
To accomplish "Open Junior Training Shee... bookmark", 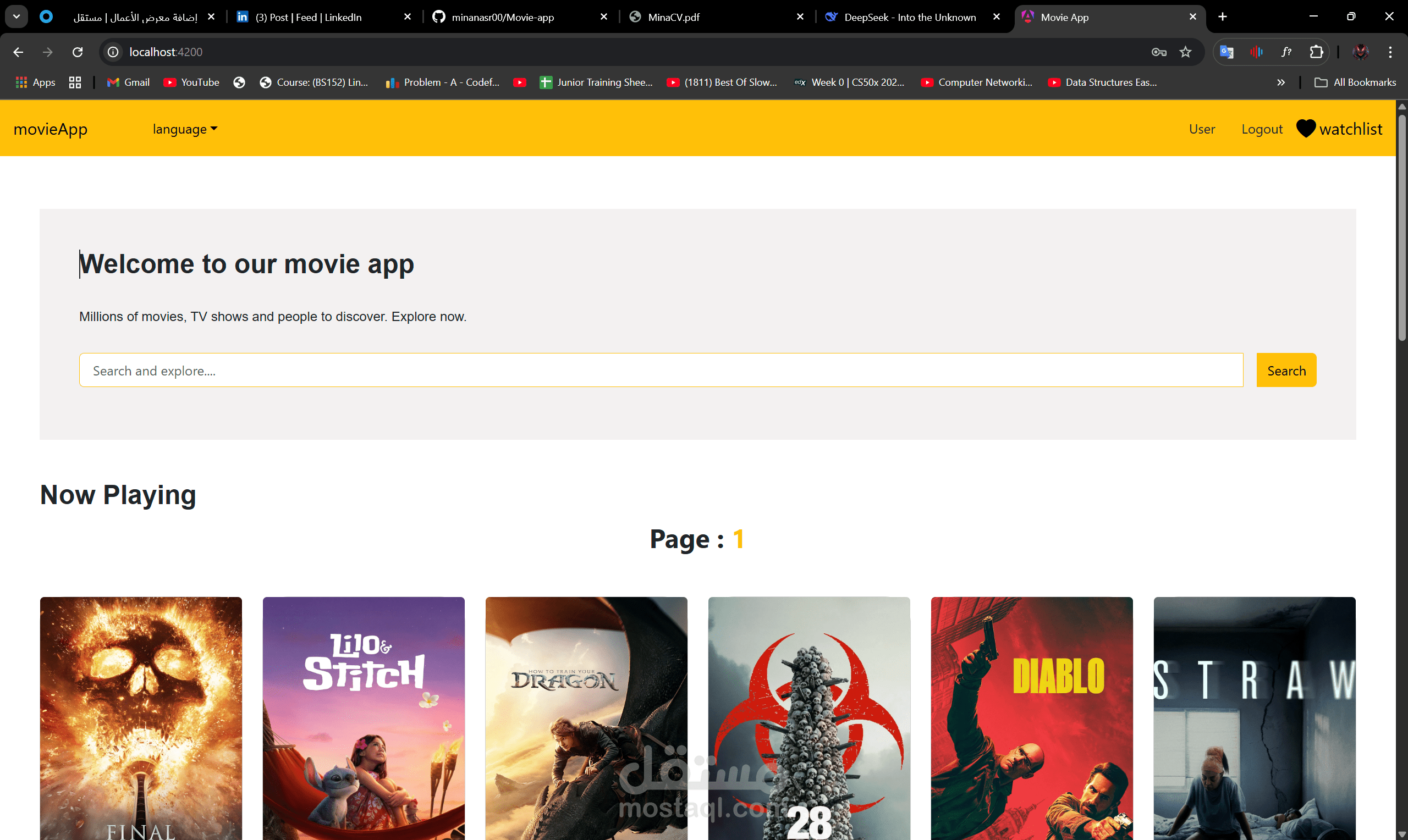I will [596, 82].
